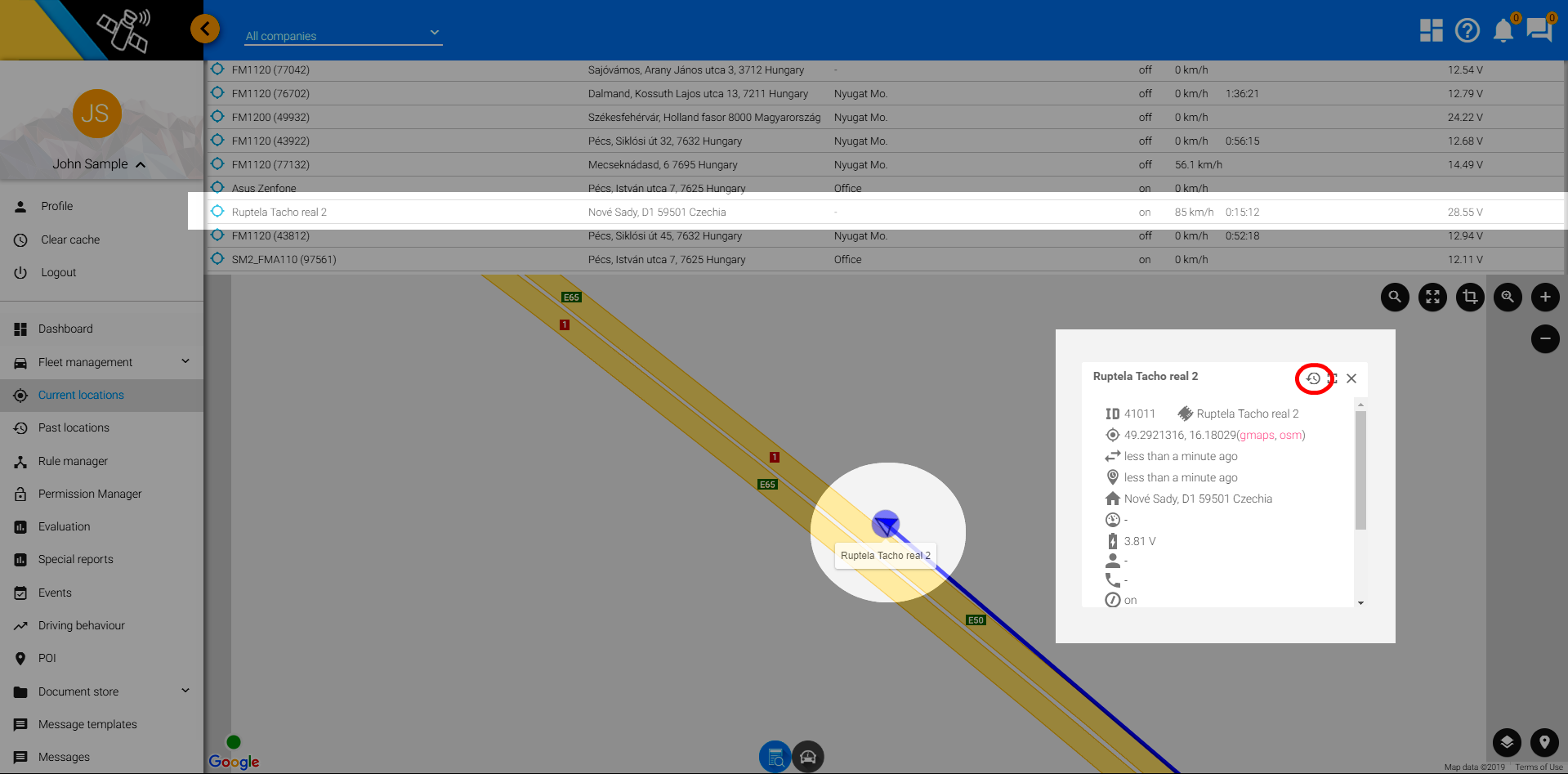Image resolution: width=1568 pixels, height=774 pixels.
Task: Open the All companies dropdown
Action: (343, 35)
